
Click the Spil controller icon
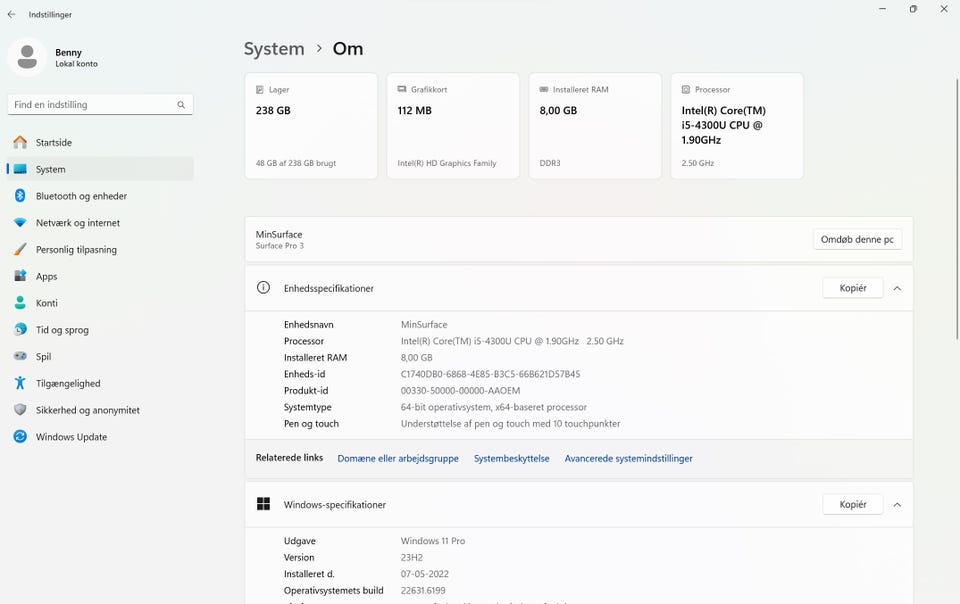coord(20,356)
